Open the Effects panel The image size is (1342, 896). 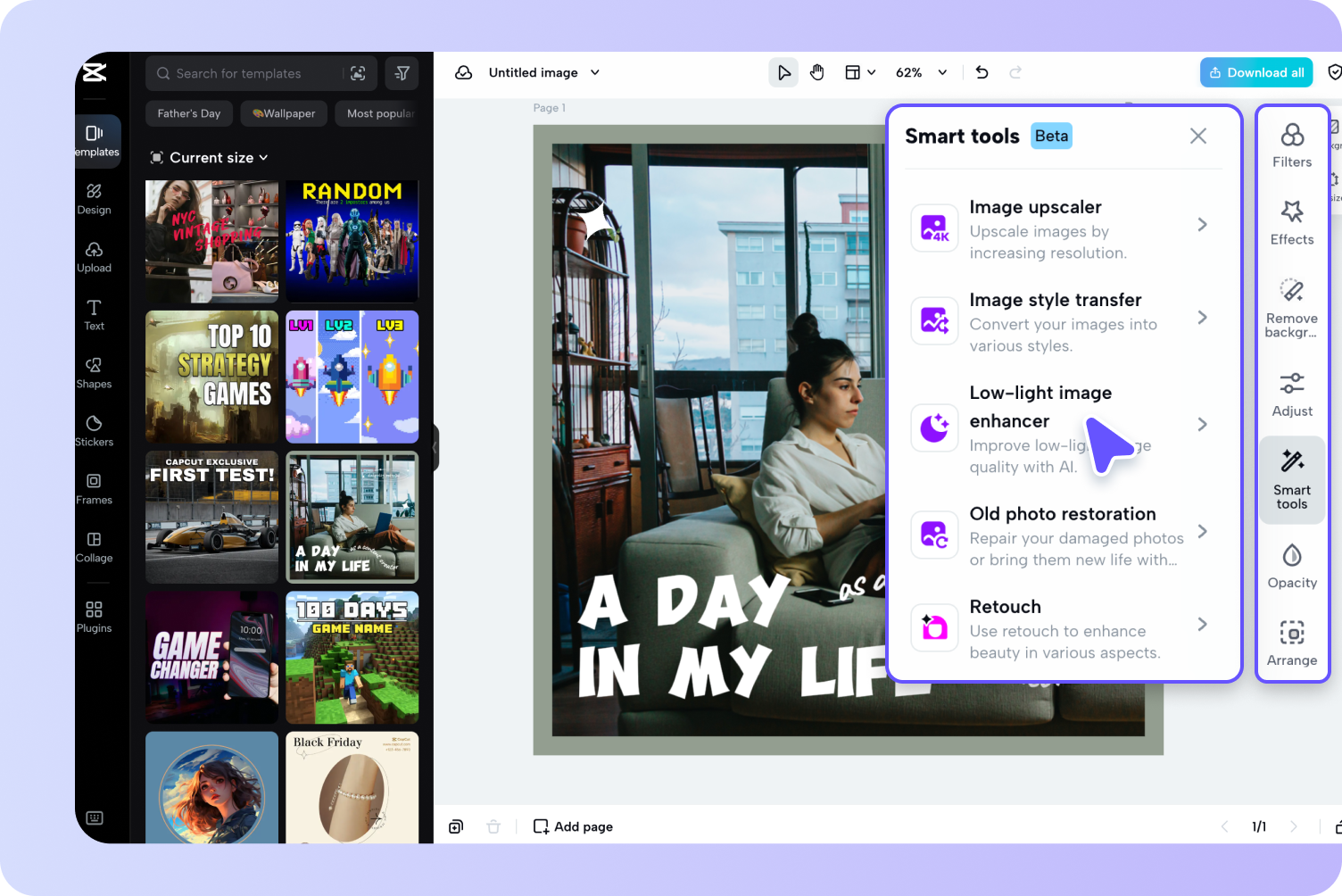coord(1292,223)
